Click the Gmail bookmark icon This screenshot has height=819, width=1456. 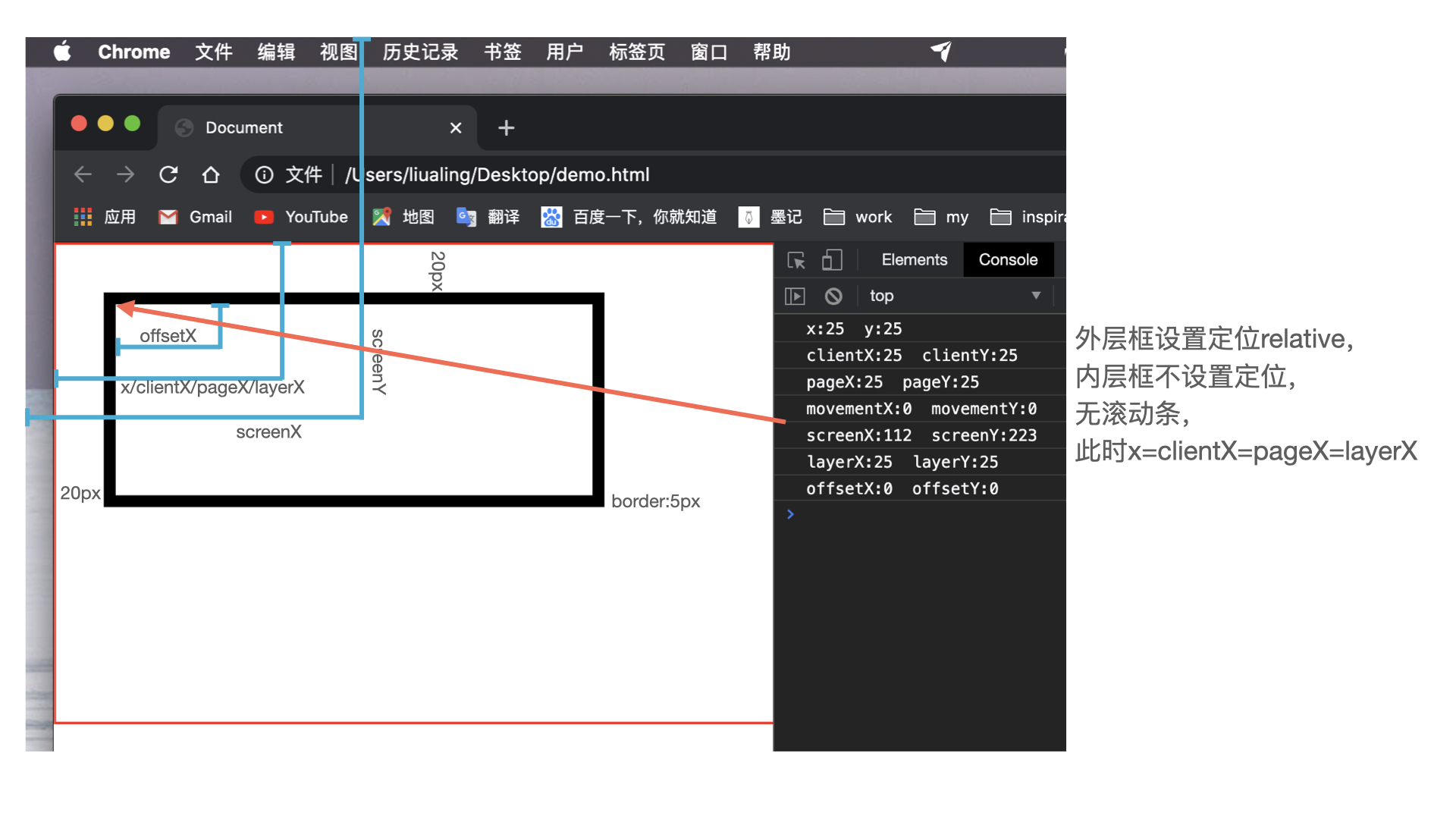168,217
